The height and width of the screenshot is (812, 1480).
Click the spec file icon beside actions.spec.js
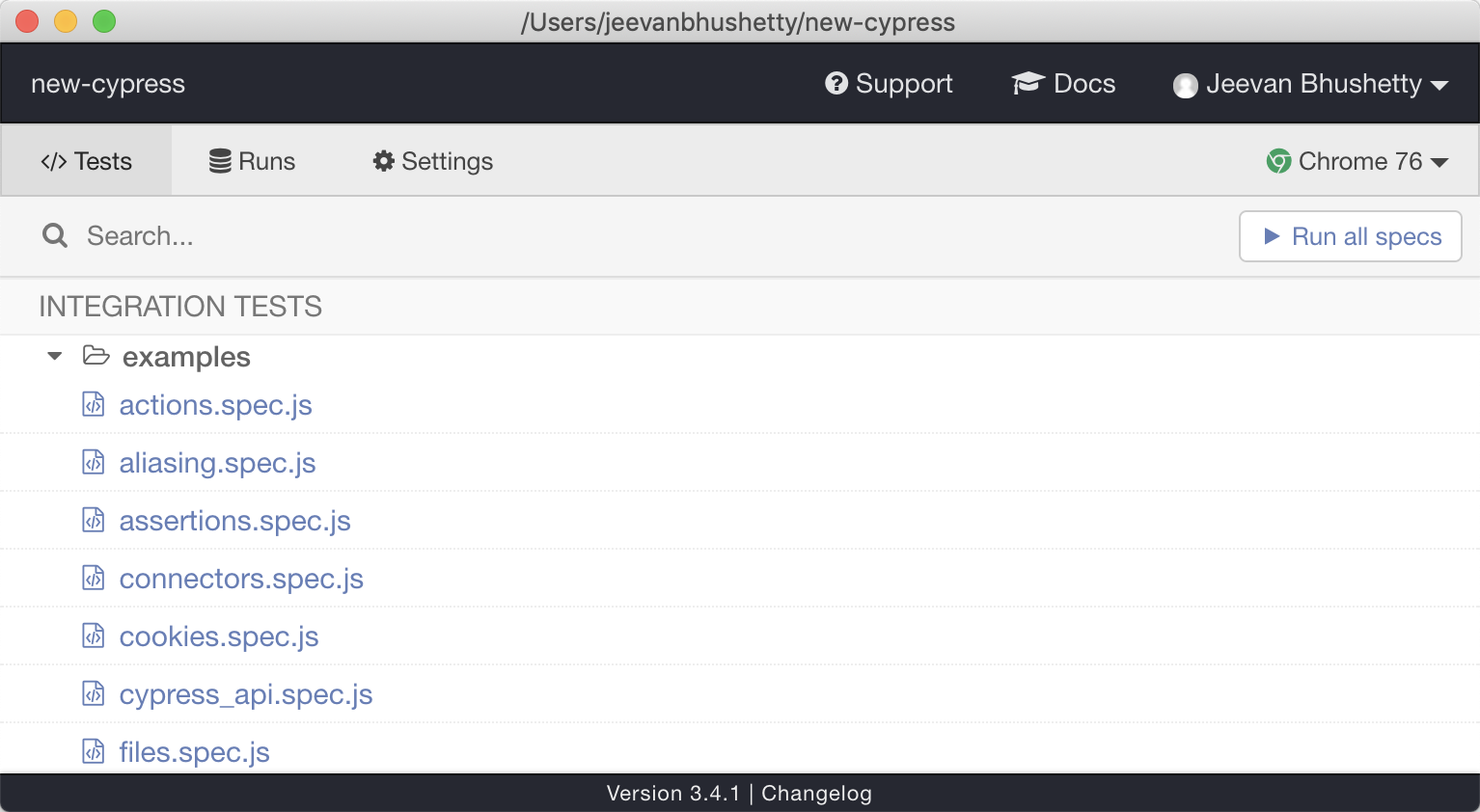click(x=93, y=404)
